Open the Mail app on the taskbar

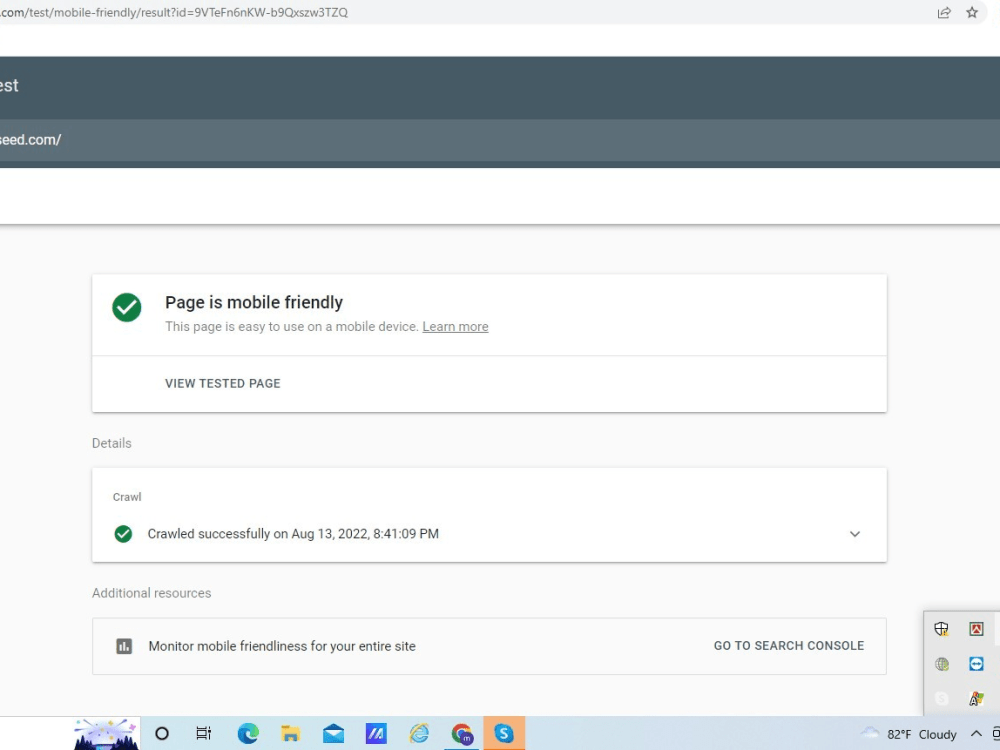(333, 733)
